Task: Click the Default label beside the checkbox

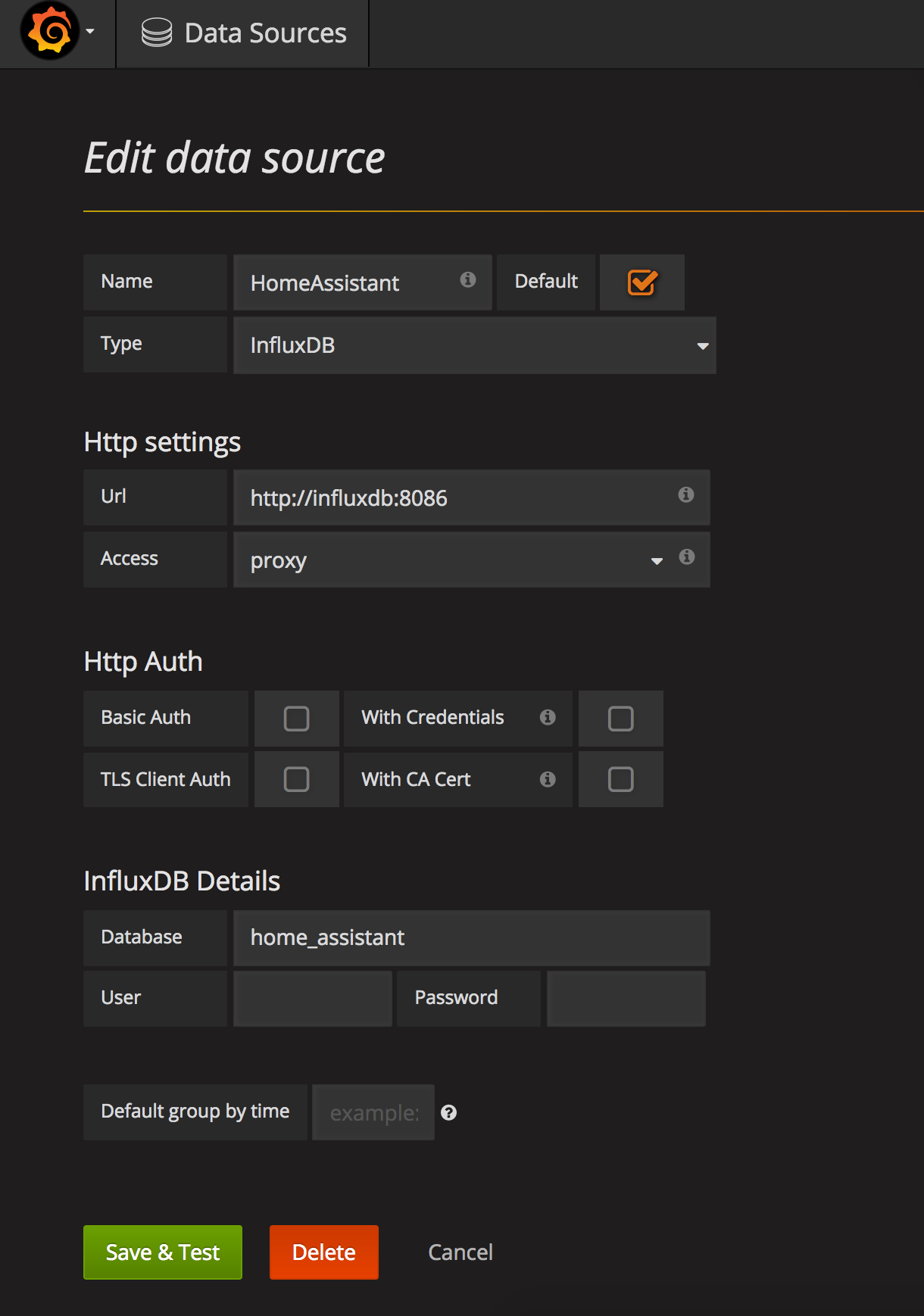Action: coord(546,282)
